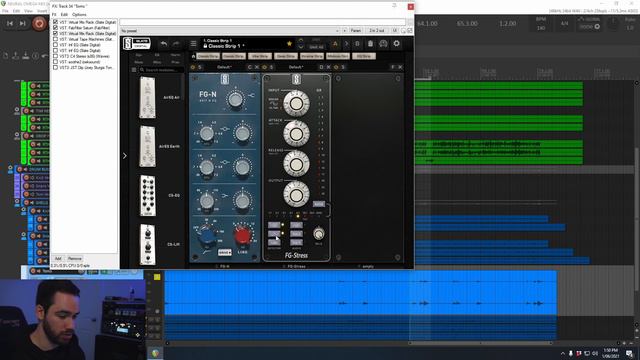Screen dimensions: 640x360
Task: Click the copy A to B arrow
Action: point(347,44)
